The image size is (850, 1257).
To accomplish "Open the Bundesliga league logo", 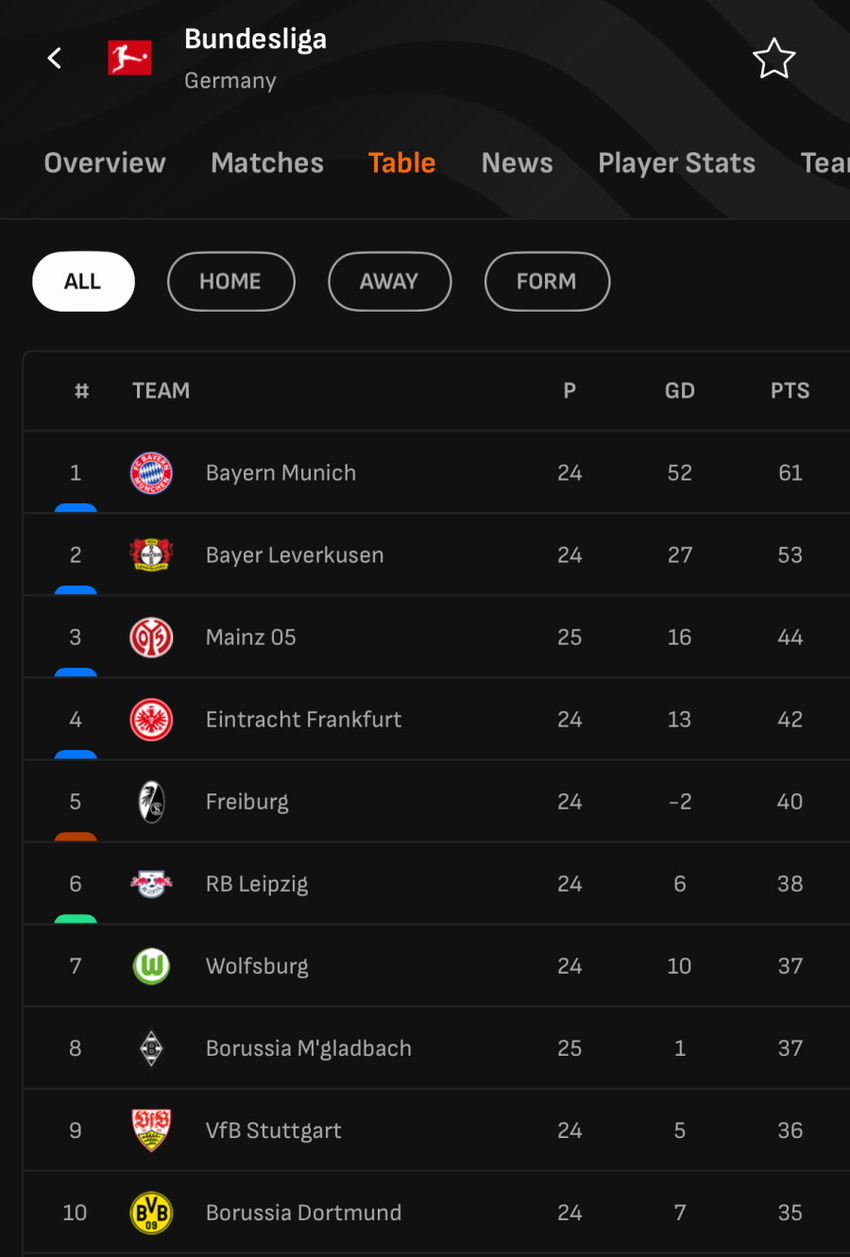I will [130, 58].
